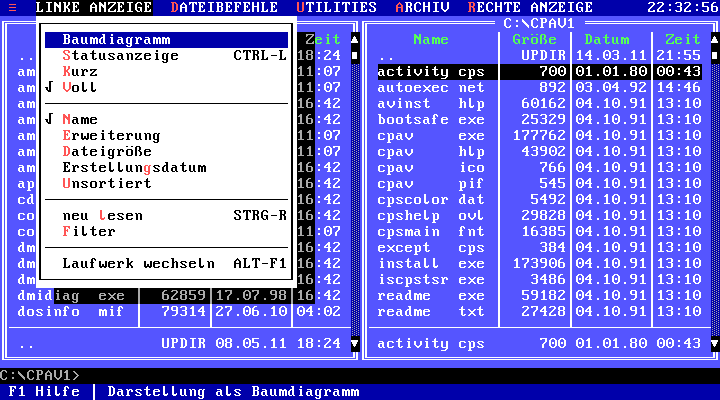Expand the Utilities menu
720x400 pixels.
pyautogui.click(x=336, y=7)
